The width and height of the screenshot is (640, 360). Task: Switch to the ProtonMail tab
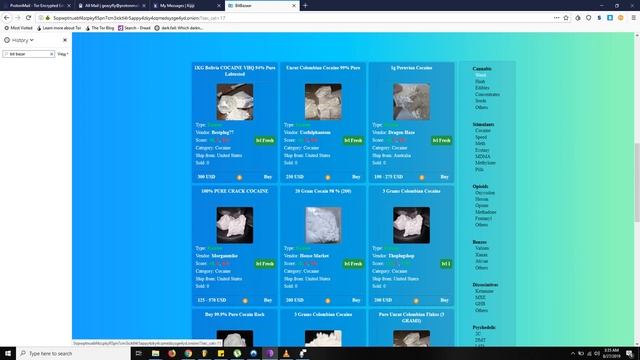click(x=37, y=6)
